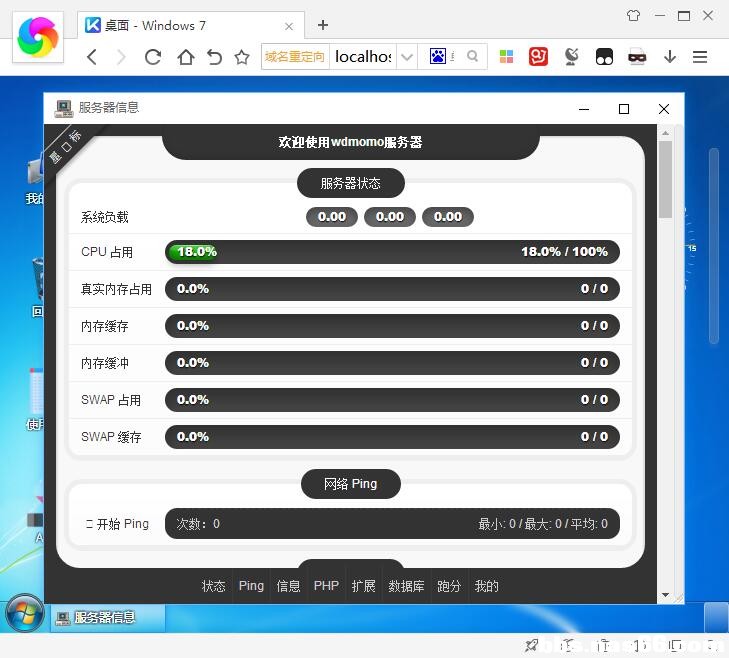Click the scroll down arrow in server window
Viewport: 729px width, 658px height.
[665, 595]
